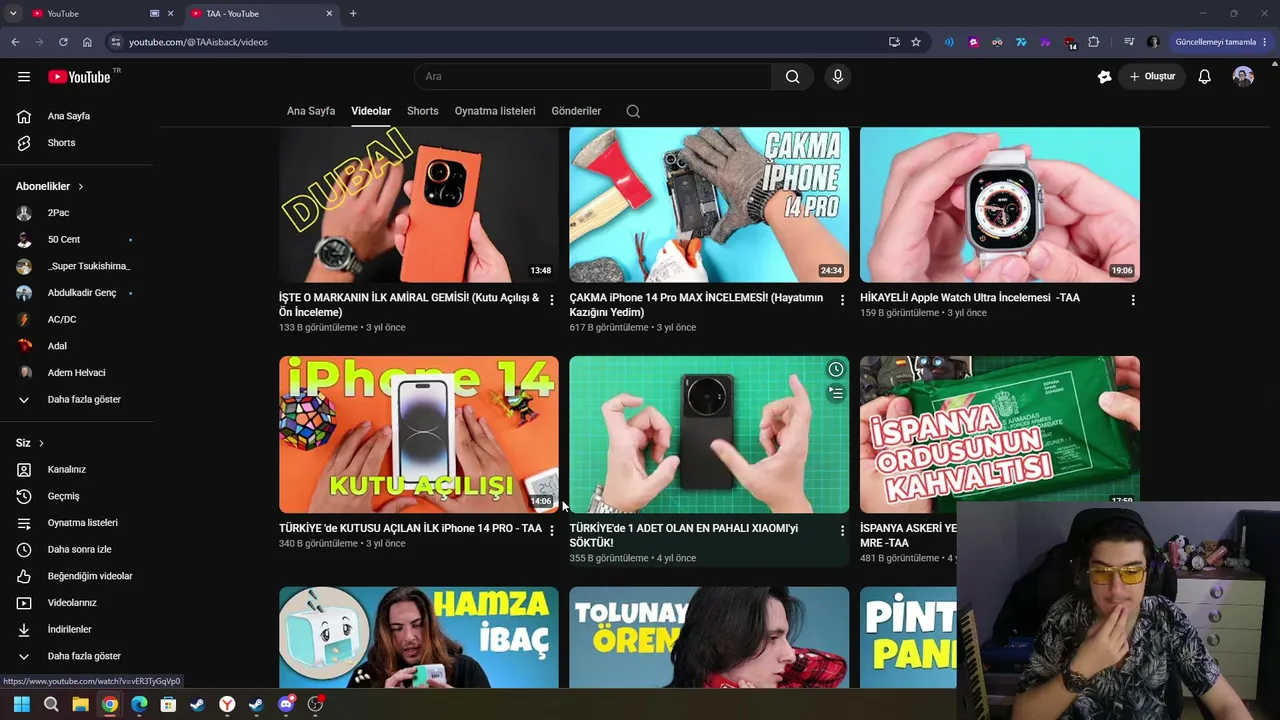This screenshot has width=1280, height=720.
Task: Open Microsoft Store from the taskbar
Action: (x=168, y=704)
